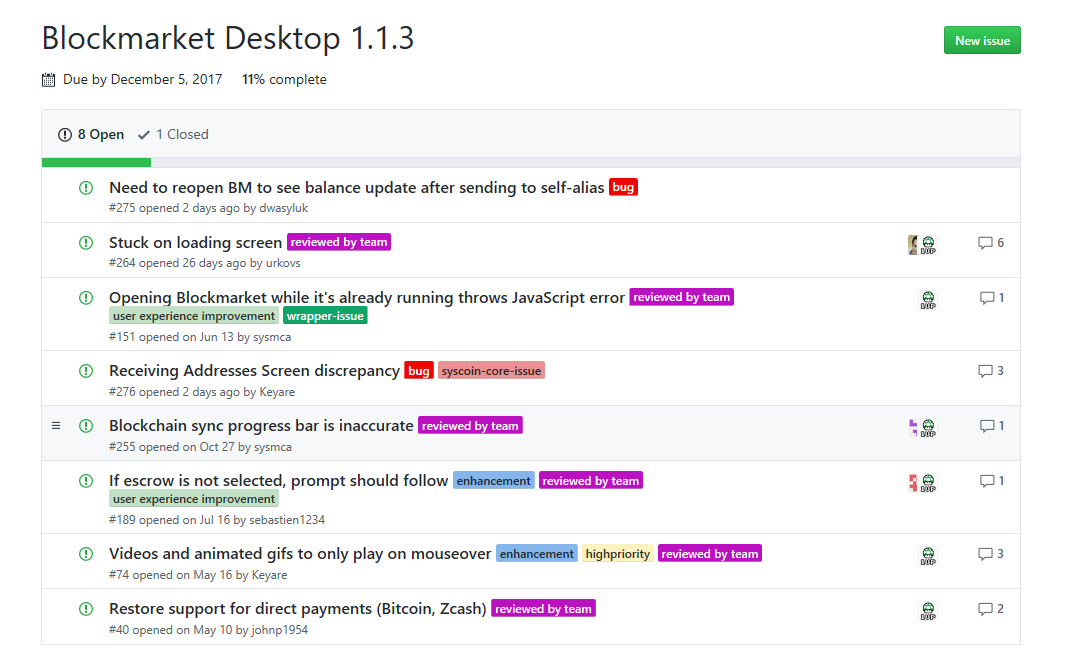Click open-issue icon for Blockchain sync issue
This screenshot has height=671, width=1074.
coord(86,426)
